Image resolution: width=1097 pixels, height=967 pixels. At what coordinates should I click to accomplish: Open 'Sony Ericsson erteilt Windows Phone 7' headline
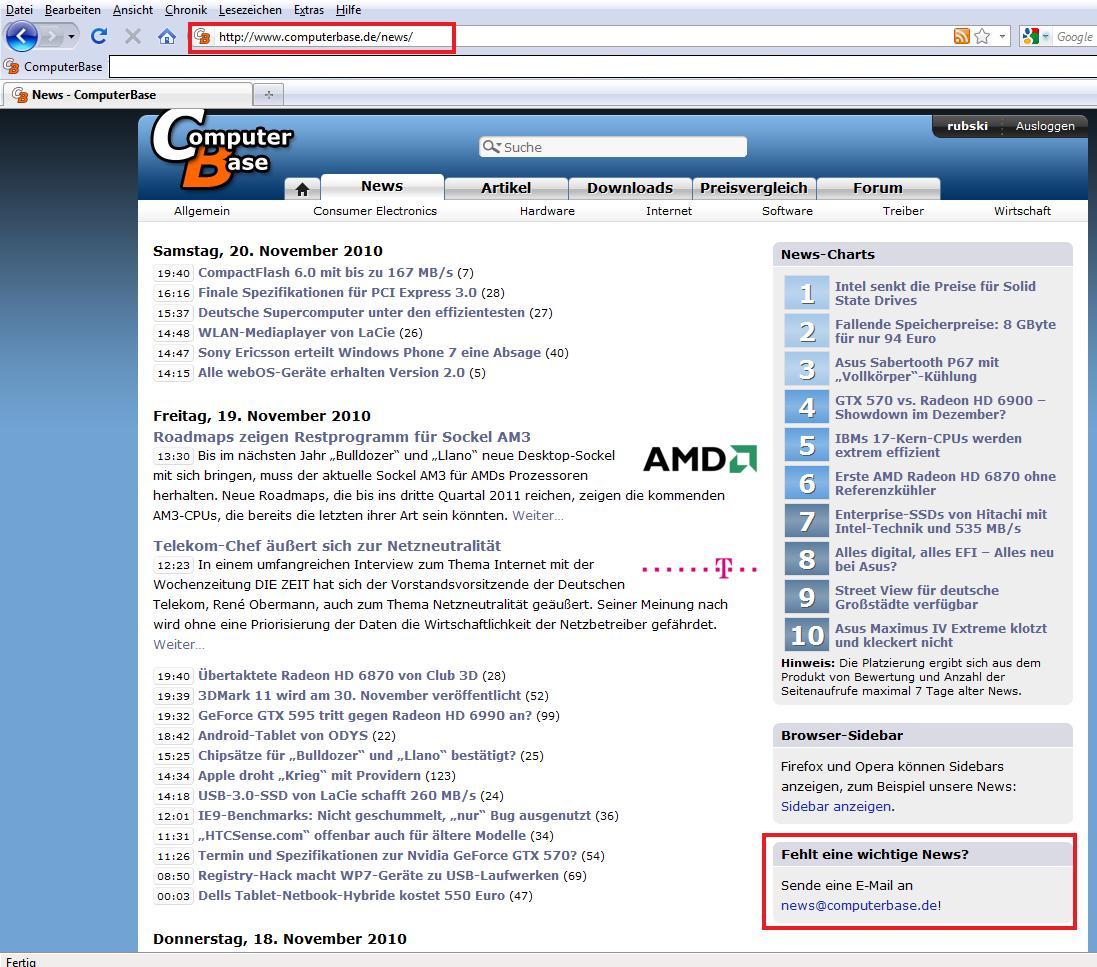point(369,353)
